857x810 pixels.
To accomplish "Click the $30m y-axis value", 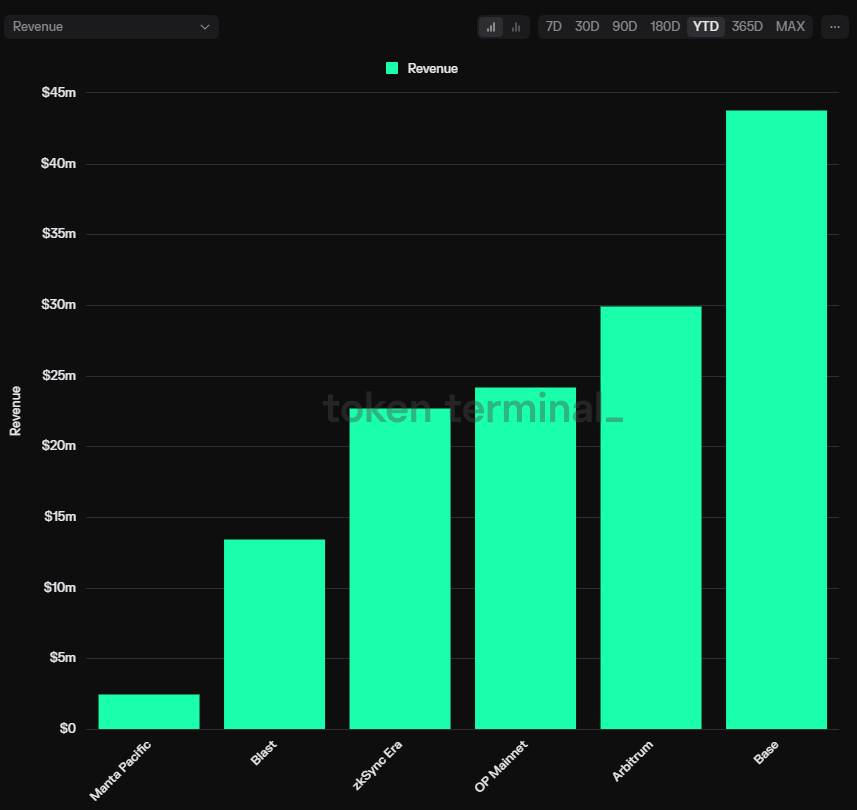I will pyautogui.click(x=58, y=304).
